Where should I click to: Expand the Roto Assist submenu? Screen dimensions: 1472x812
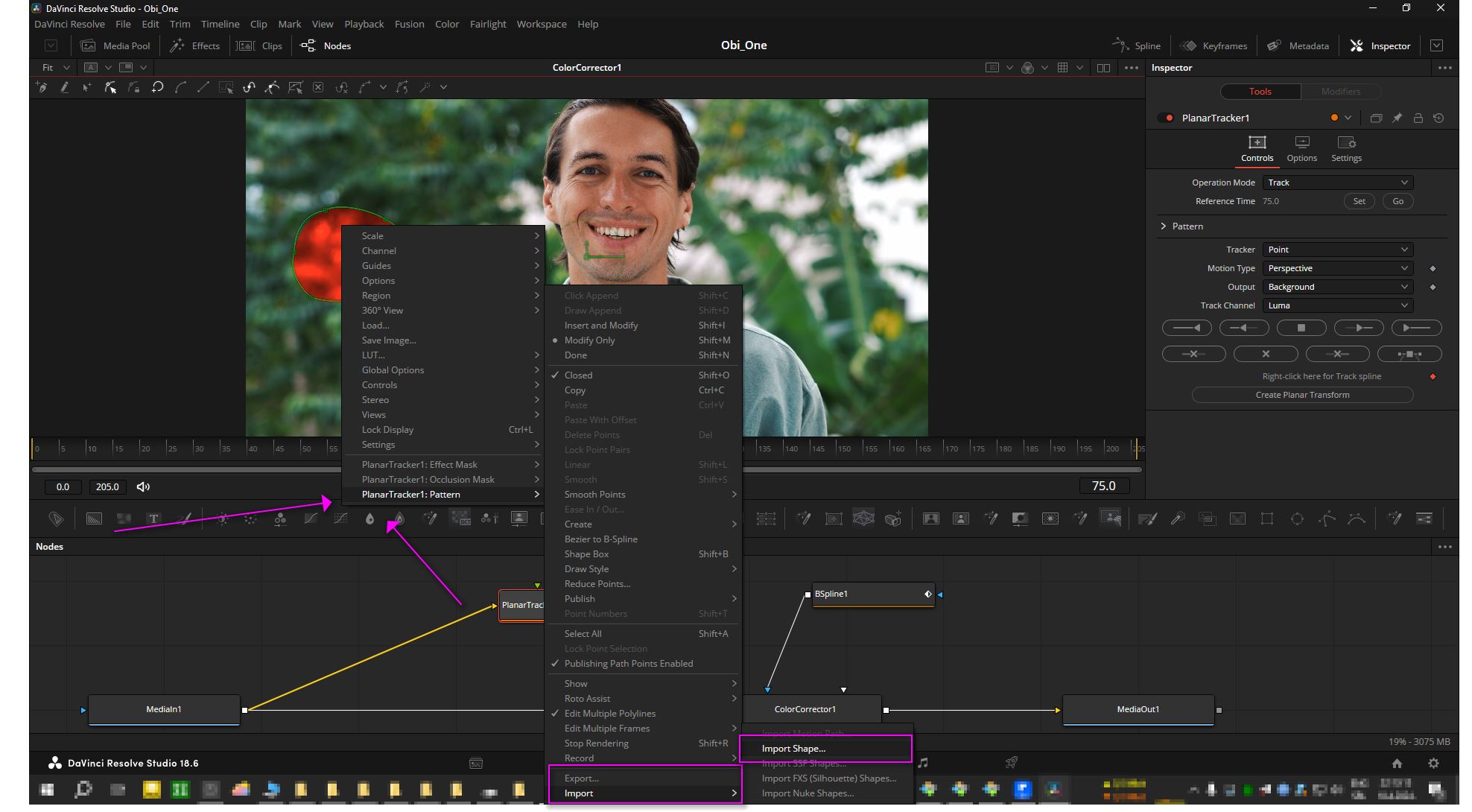pyautogui.click(x=643, y=699)
